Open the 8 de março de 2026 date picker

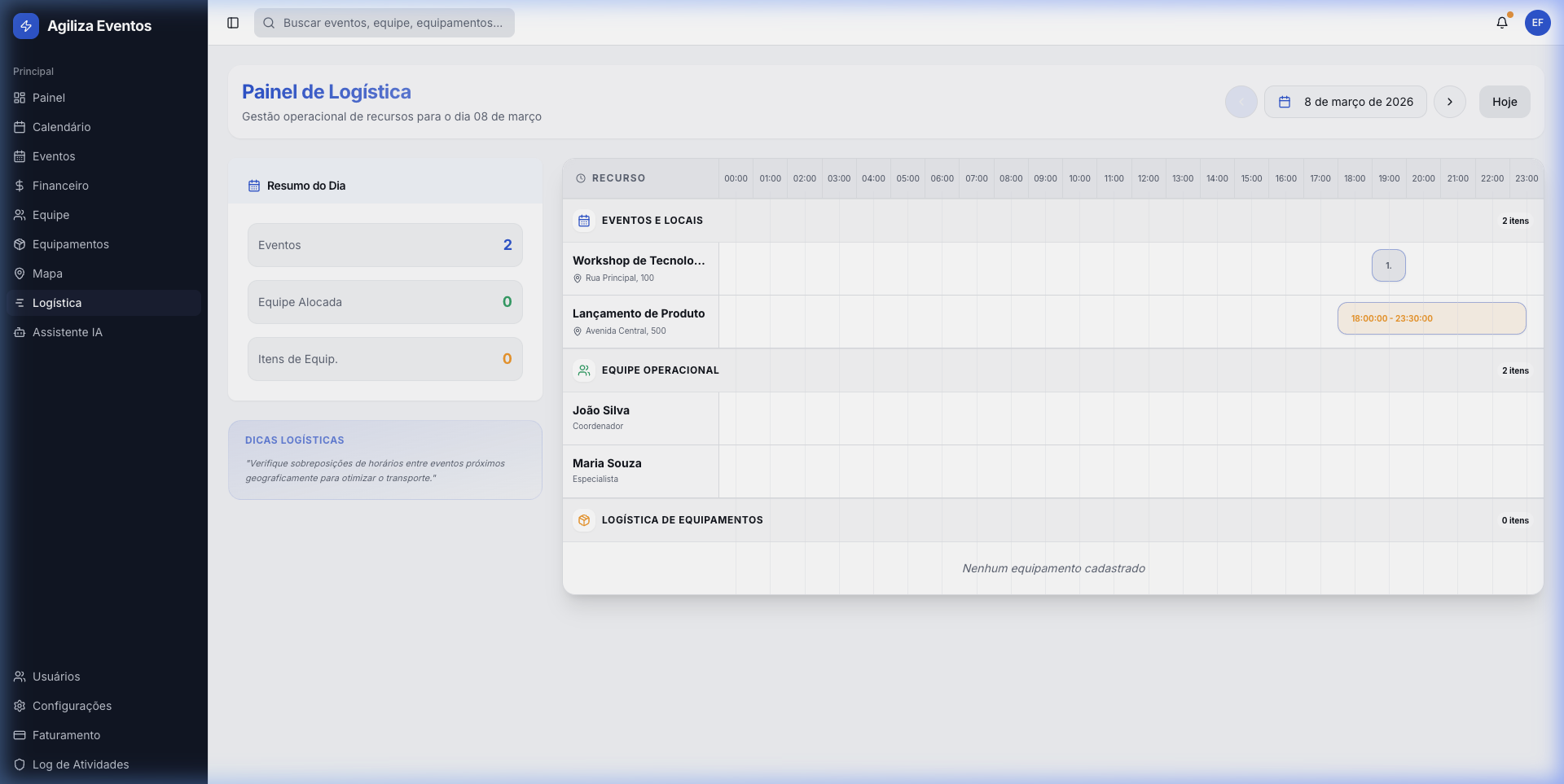(1345, 102)
